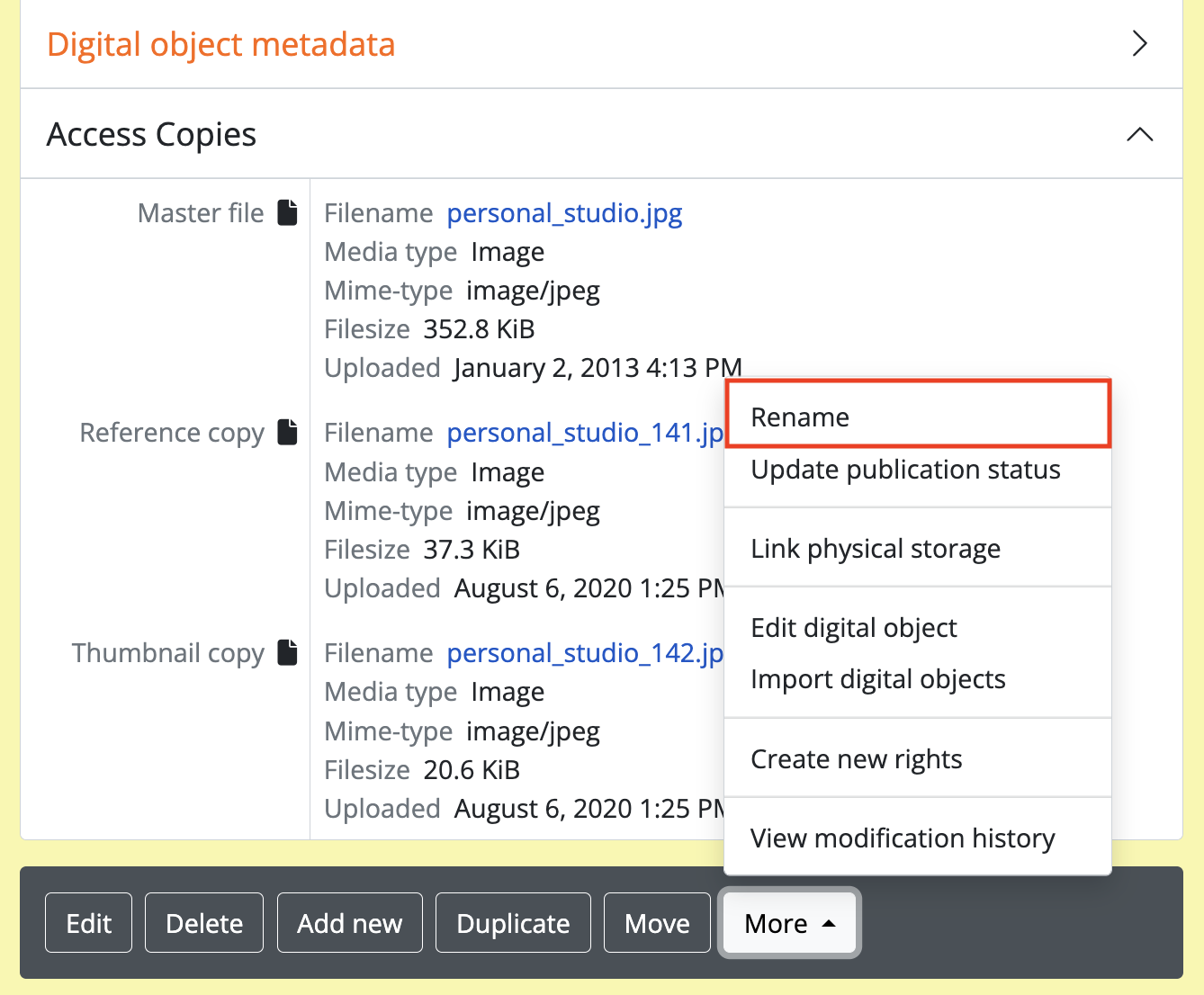Click the Master file document icon
The width and height of the screenshot is (1204, 995).
pyautogui.click(x=287, y=212)
